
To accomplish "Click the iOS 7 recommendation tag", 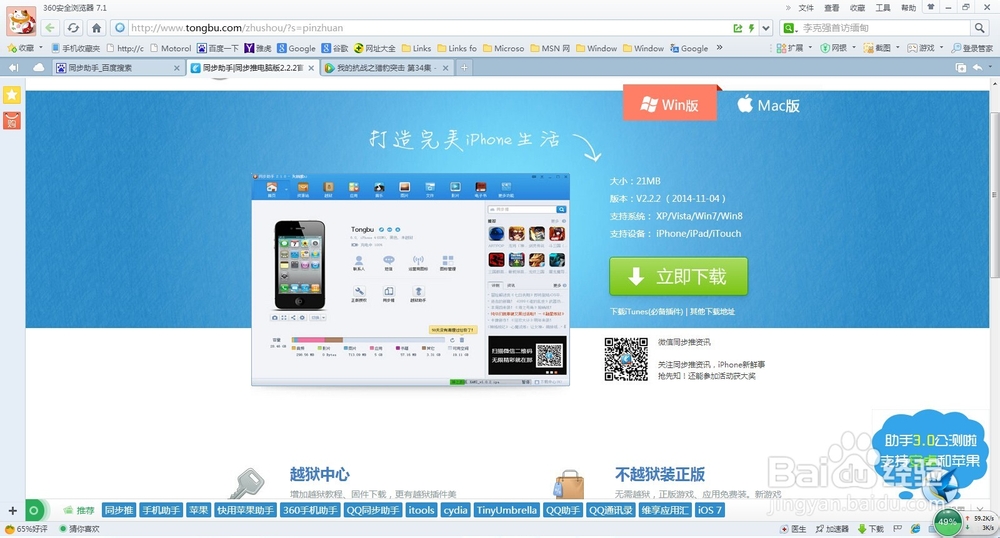I will pos(710,510).
